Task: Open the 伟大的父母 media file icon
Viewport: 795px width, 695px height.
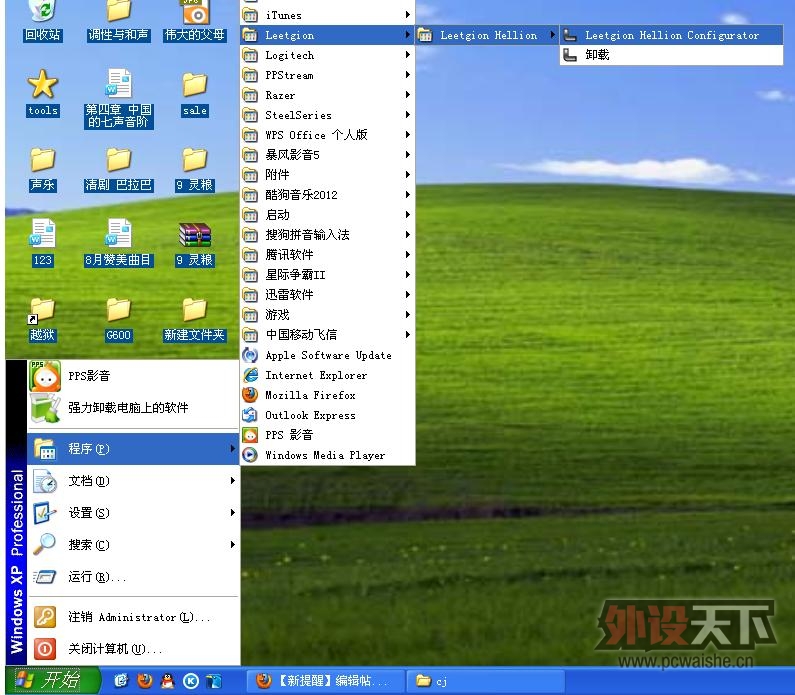Action: point(195,20)
